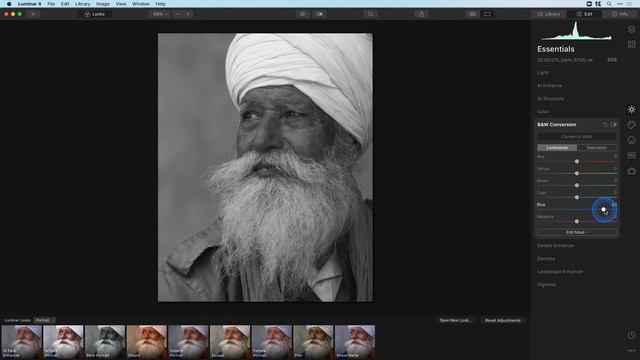Reset the B&W Conversion tool
The height and width of the screenshot is (360, 640).
[x=605, y=124]
